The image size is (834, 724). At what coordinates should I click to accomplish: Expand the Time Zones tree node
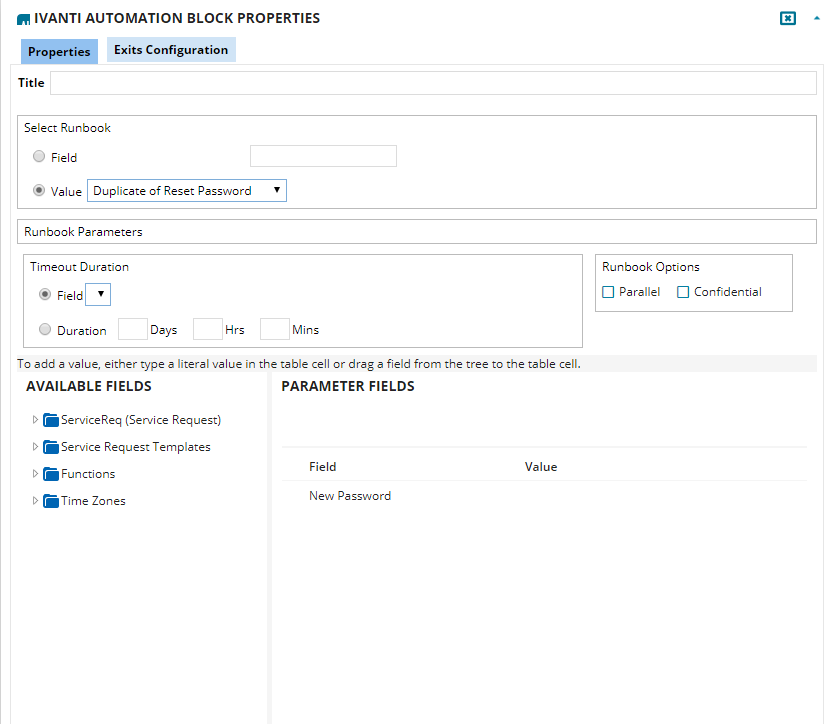point(35,501)
